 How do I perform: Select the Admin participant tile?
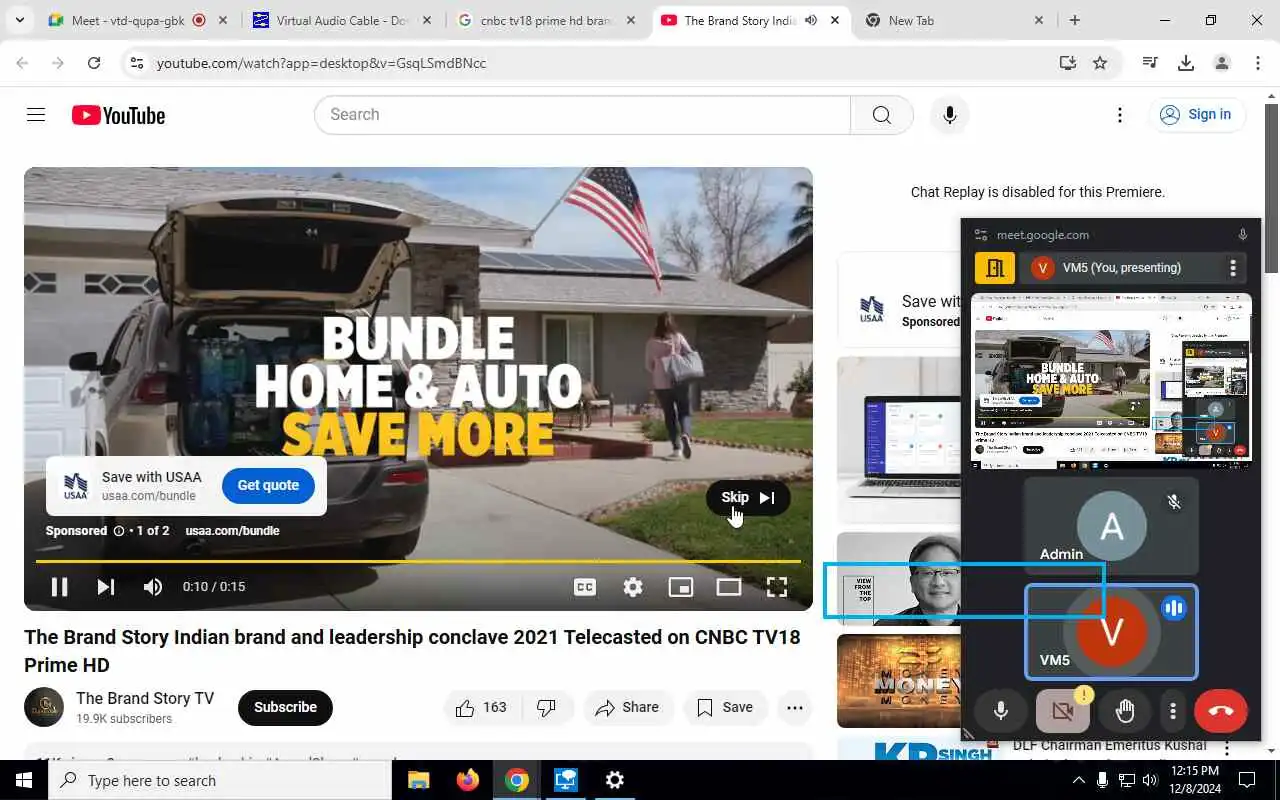[x=1111, y=526]
